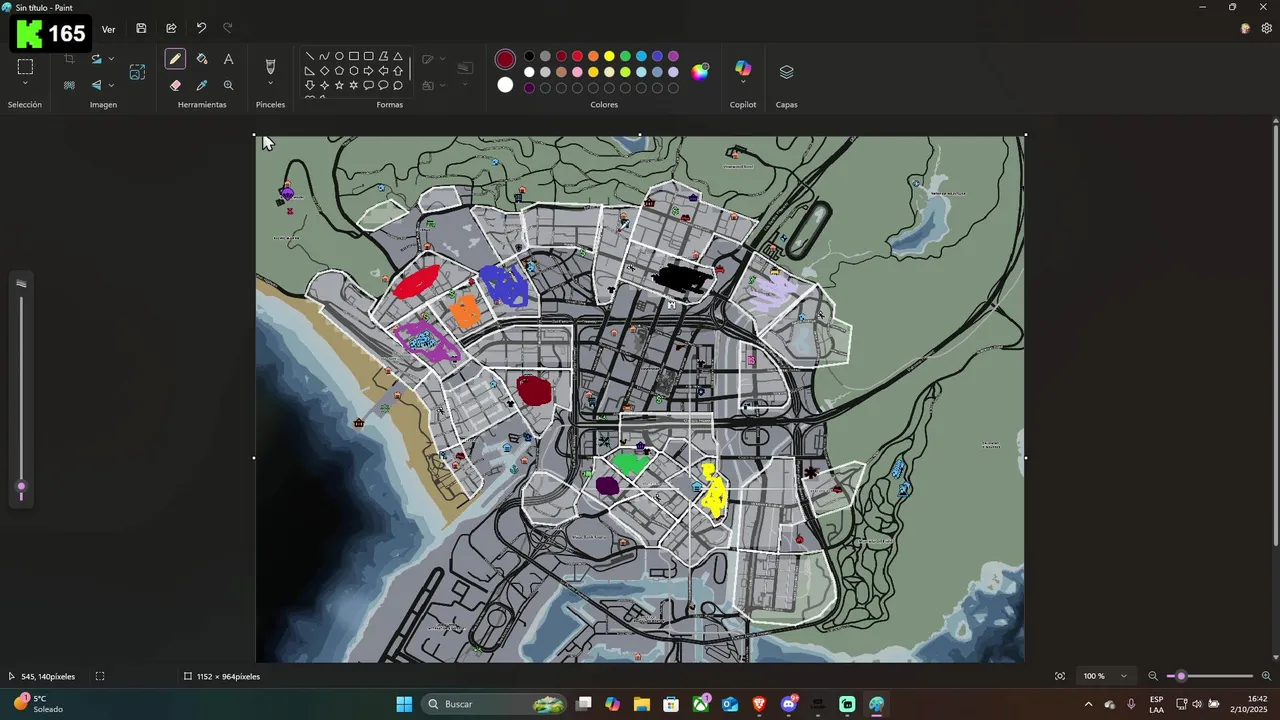Image resolution: width=1280 pixels, height=720 pixels.
Task: Expand the Flip options dropdown arrow
Action: 111,85
